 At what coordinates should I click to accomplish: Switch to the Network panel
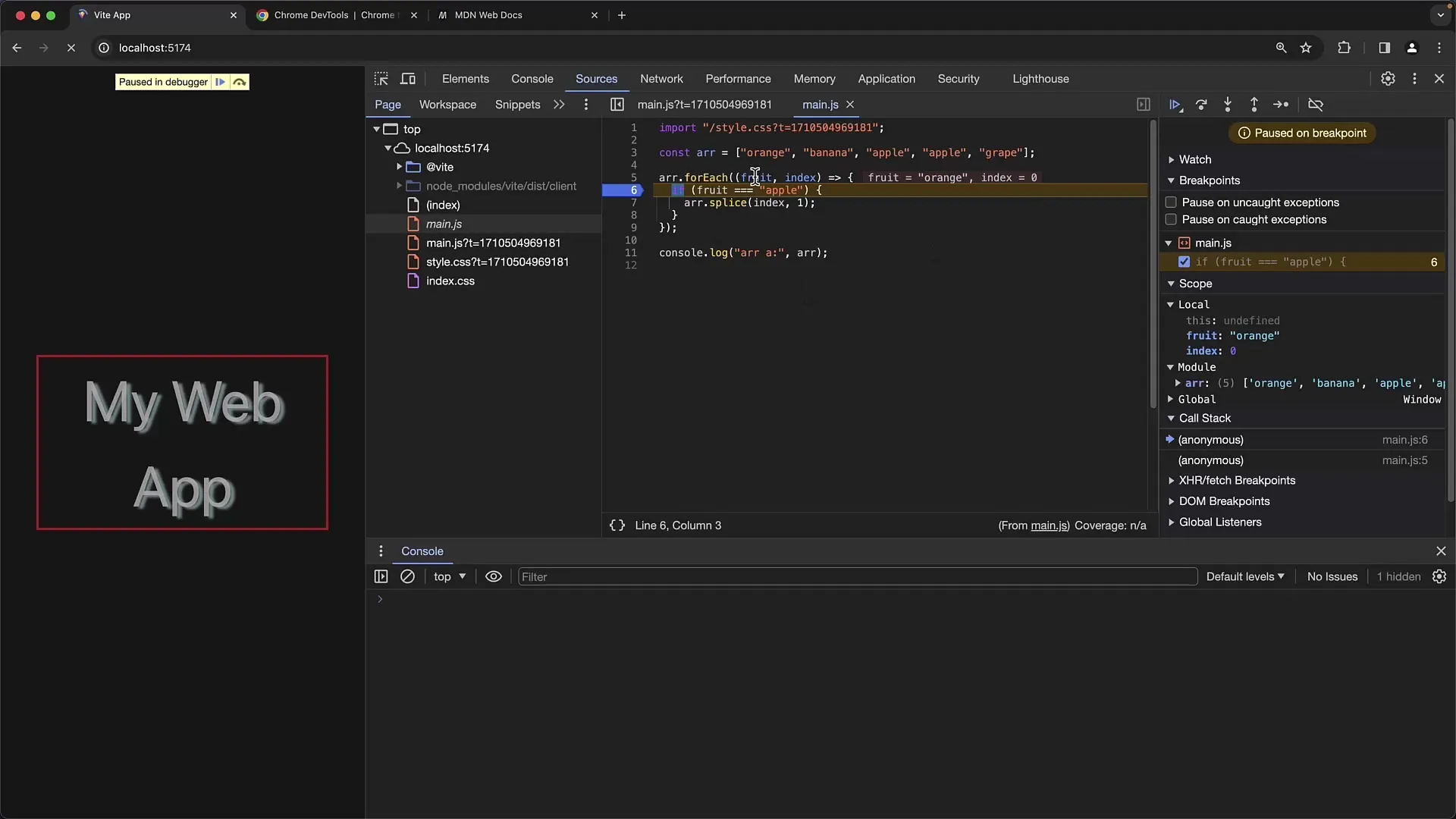[x=661, y=79]
